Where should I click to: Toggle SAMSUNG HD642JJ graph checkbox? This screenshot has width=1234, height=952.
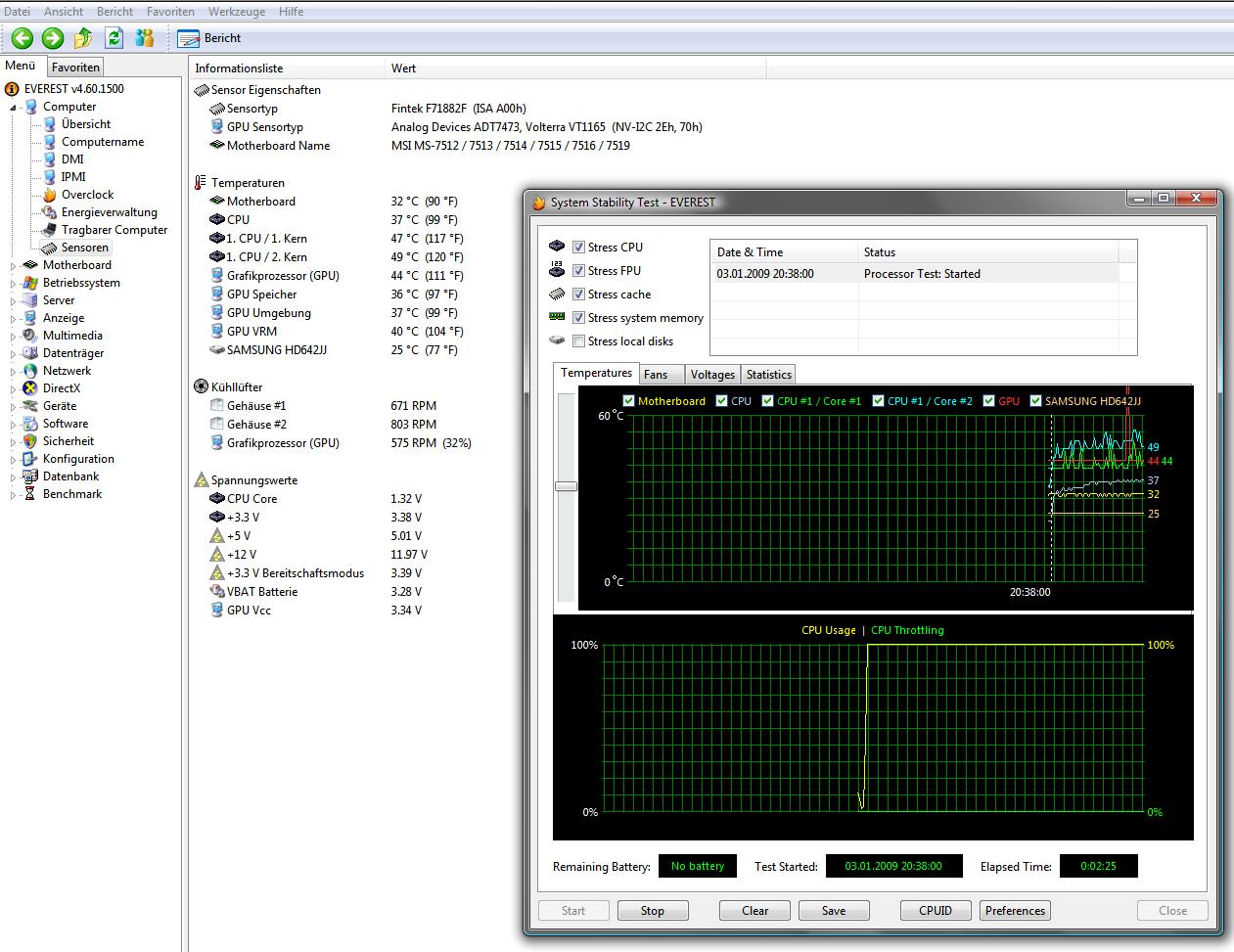point(1036,401)
